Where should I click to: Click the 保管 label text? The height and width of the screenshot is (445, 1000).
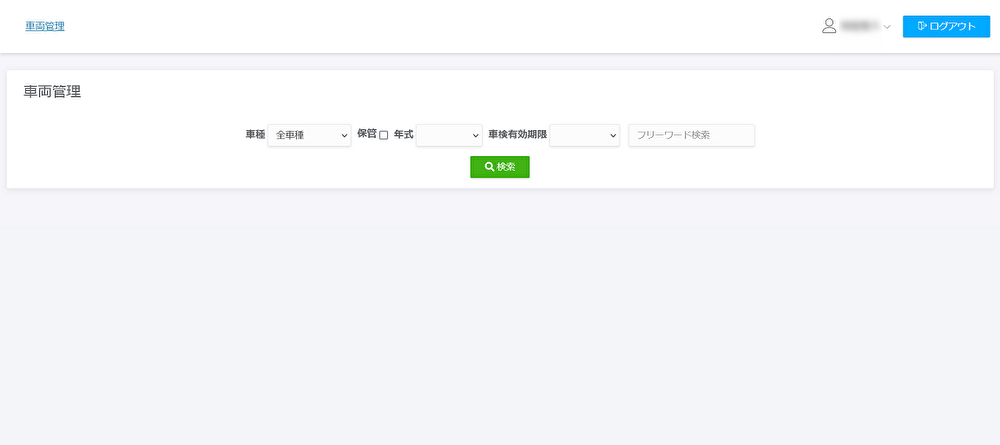point(366,134)
